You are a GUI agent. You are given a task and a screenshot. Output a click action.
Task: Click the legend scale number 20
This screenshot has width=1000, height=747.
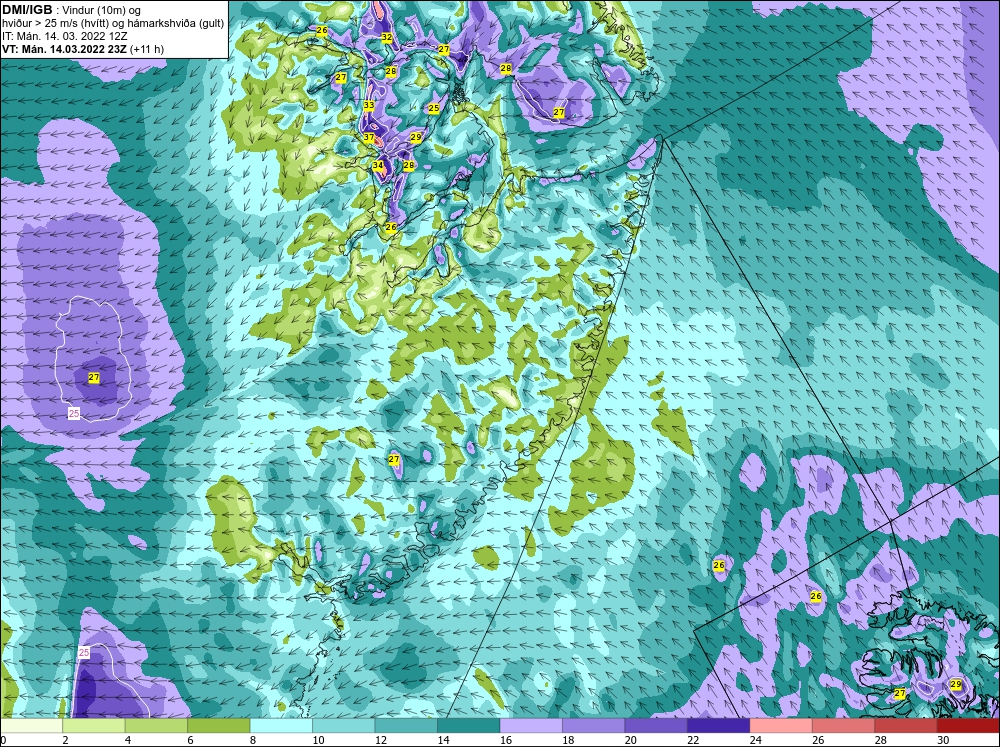point(631,740)
